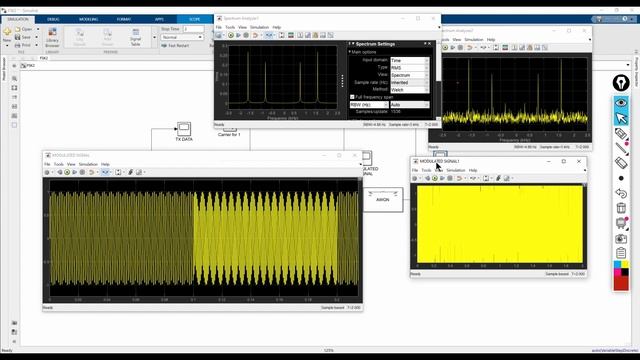This screenshot has height=360, width=640.
Task: Click Run button in Spectrum Analyzer2 toolbar
Action: coord(445,48)
